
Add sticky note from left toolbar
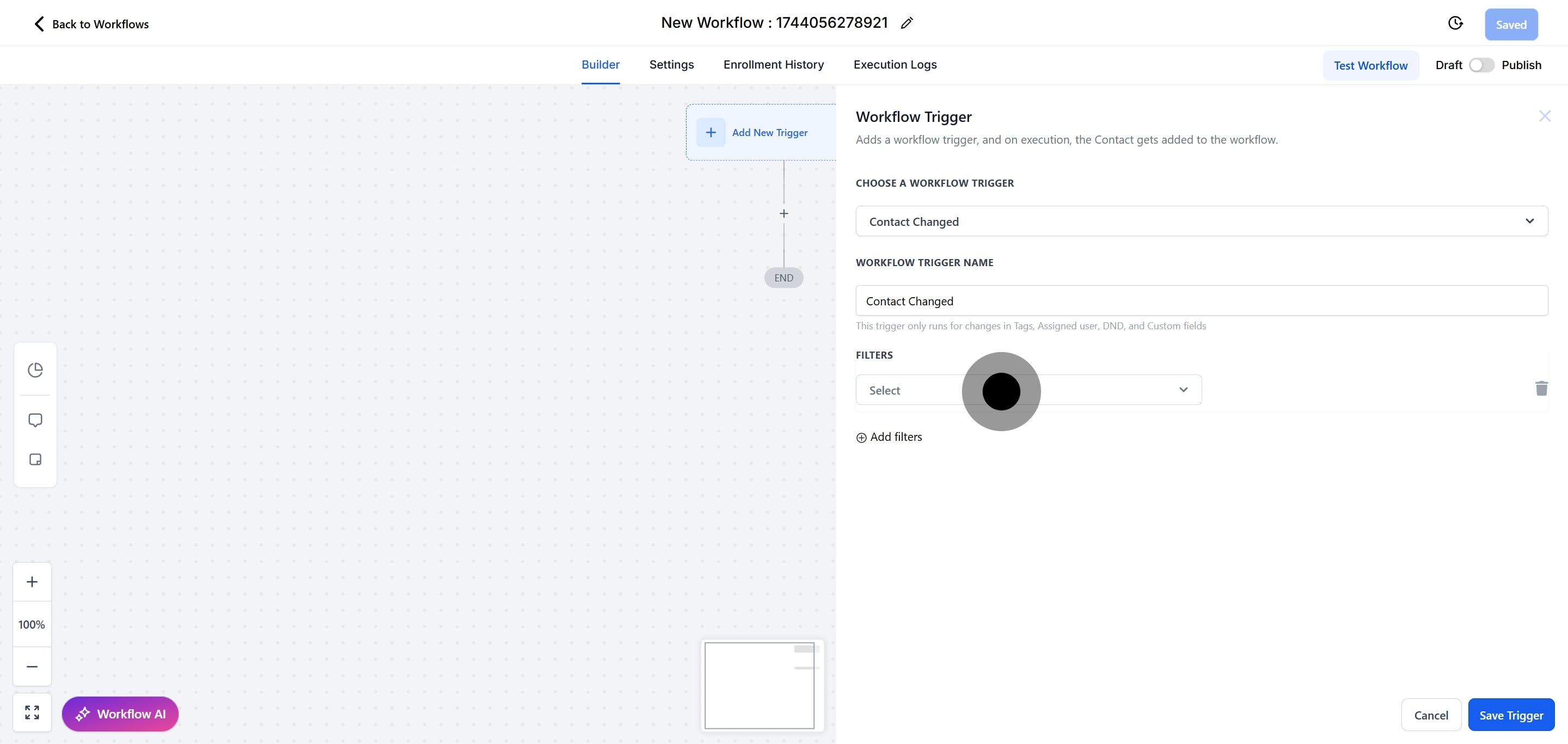35,459
